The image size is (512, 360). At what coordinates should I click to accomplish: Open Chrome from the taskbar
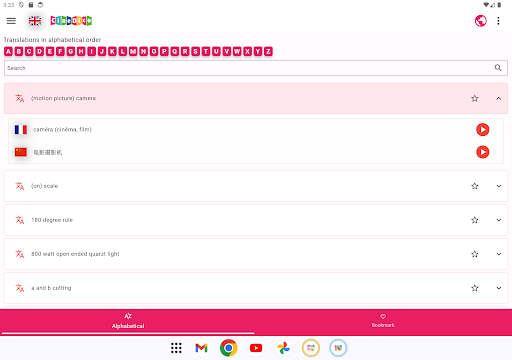(x=228, y=348)
